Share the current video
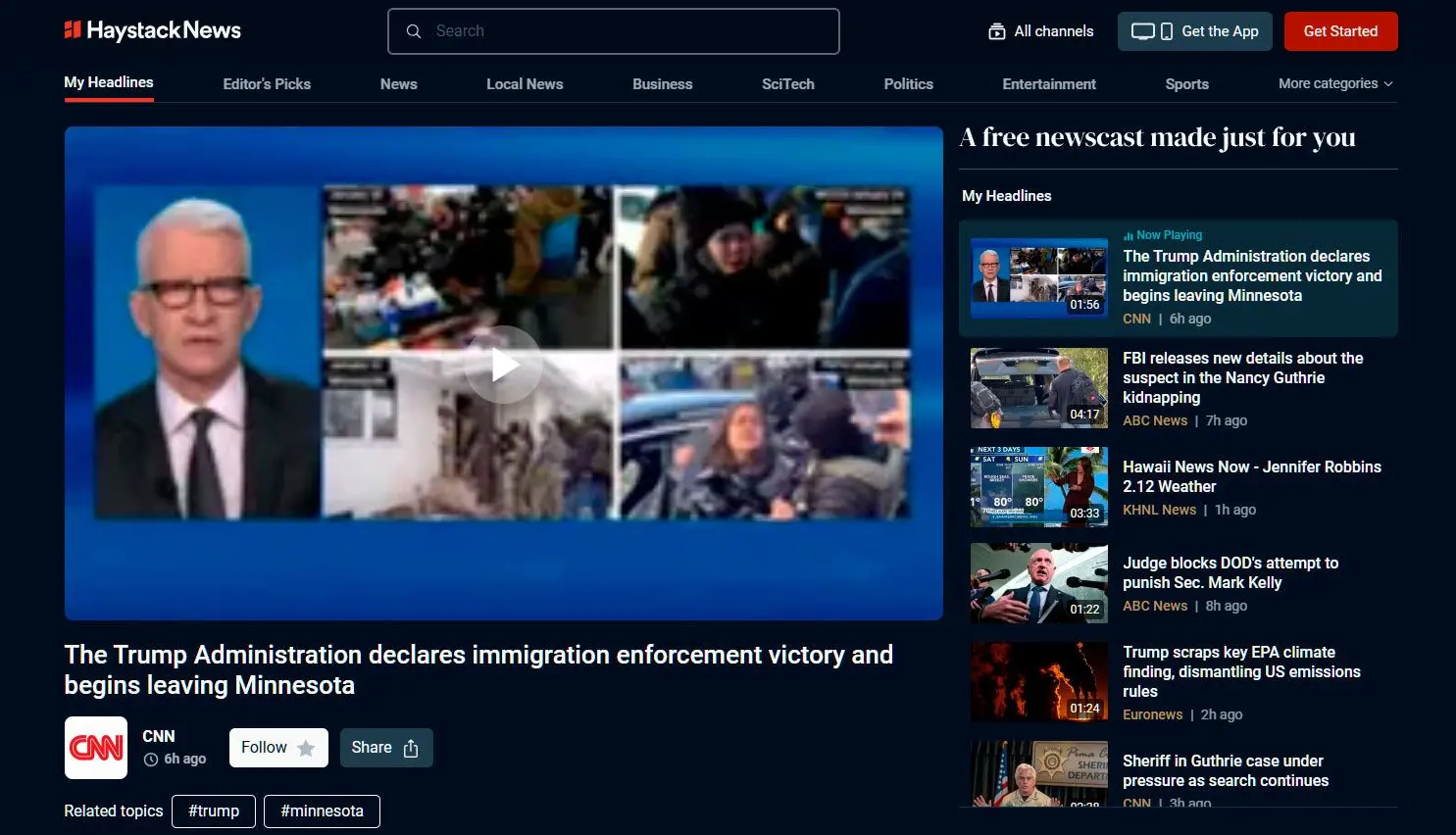The width and height of the screenshot is (1456, 835). click(385, 748)
